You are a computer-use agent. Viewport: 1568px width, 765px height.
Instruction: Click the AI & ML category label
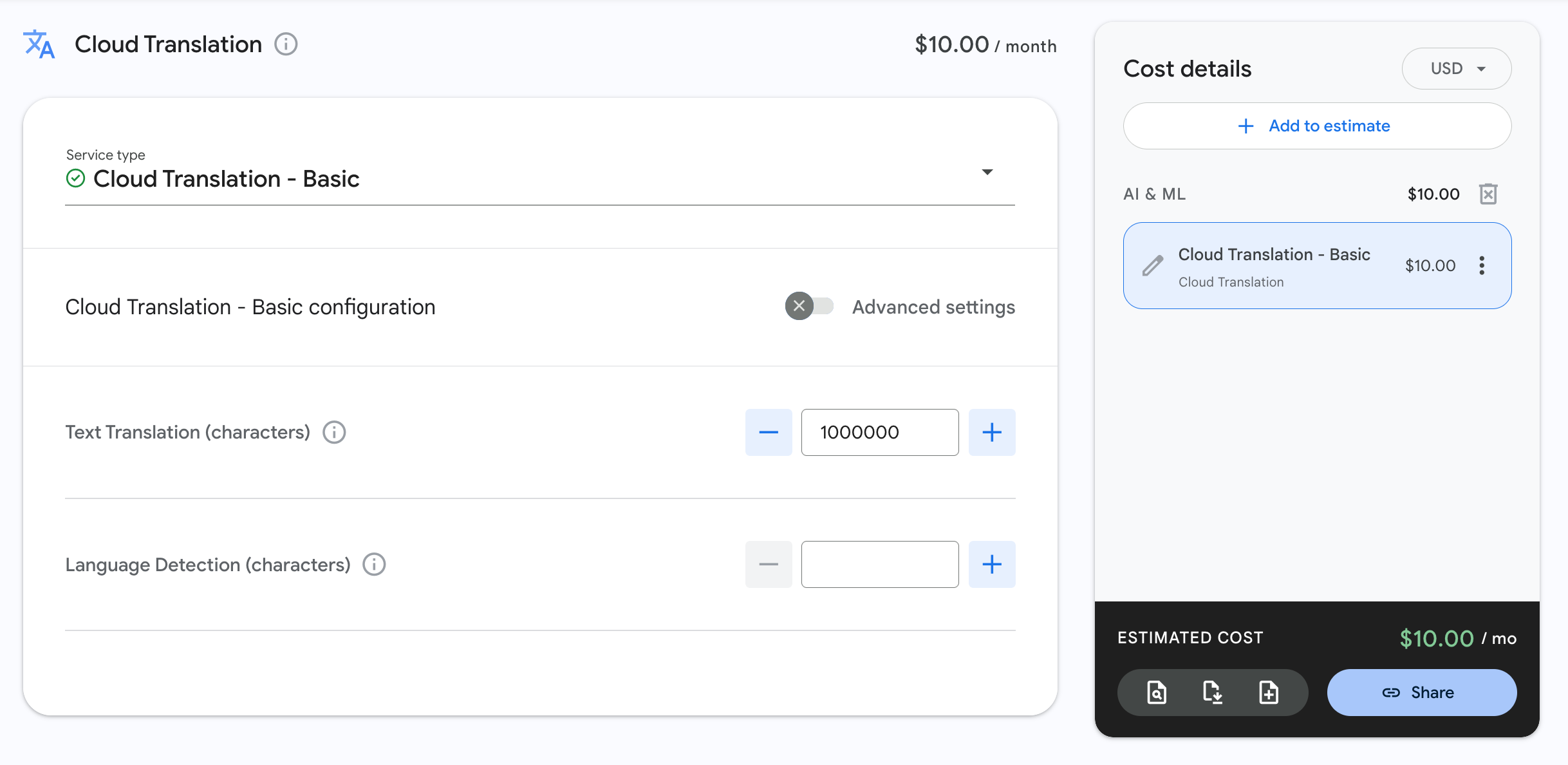1154,194
